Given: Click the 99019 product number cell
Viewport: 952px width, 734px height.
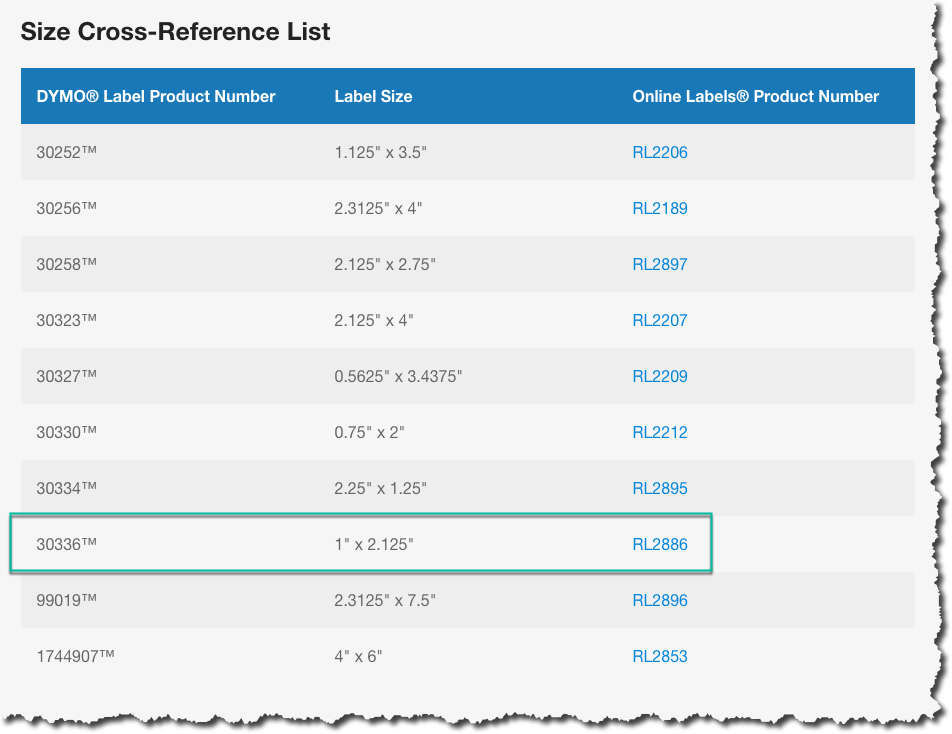Looking at the screenshot, I should [67, 600].
